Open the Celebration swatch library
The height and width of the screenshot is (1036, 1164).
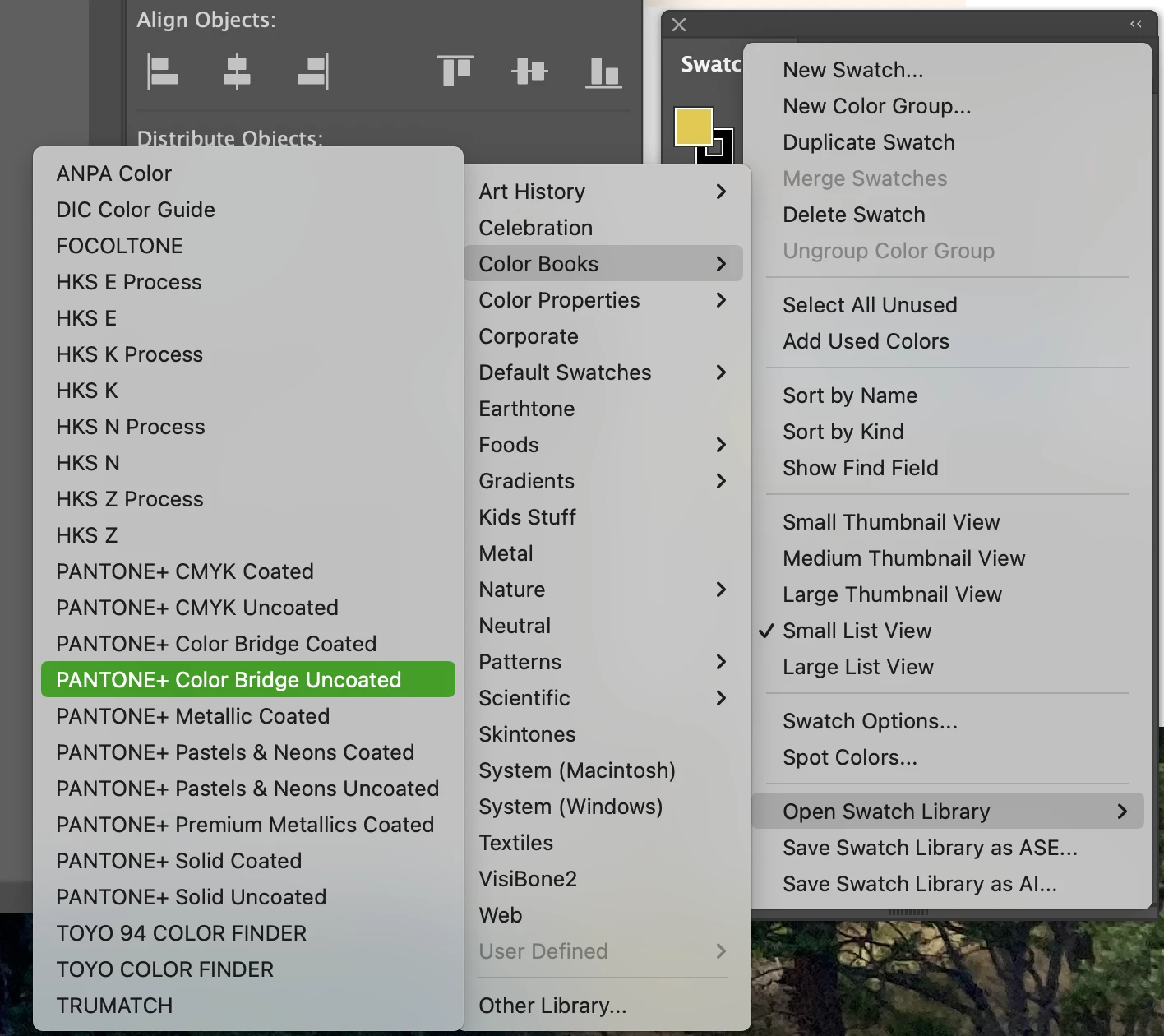[x=603, y=228]
